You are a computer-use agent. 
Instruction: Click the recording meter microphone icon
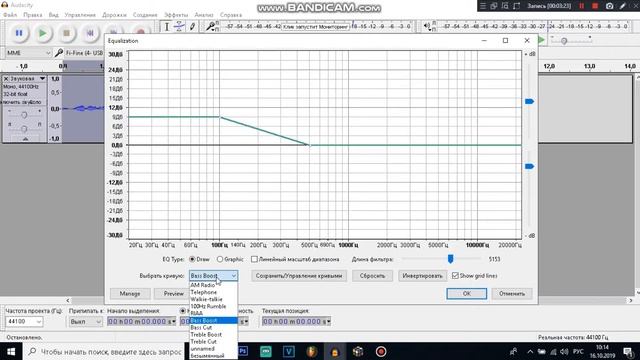click(x=210, y=27)
